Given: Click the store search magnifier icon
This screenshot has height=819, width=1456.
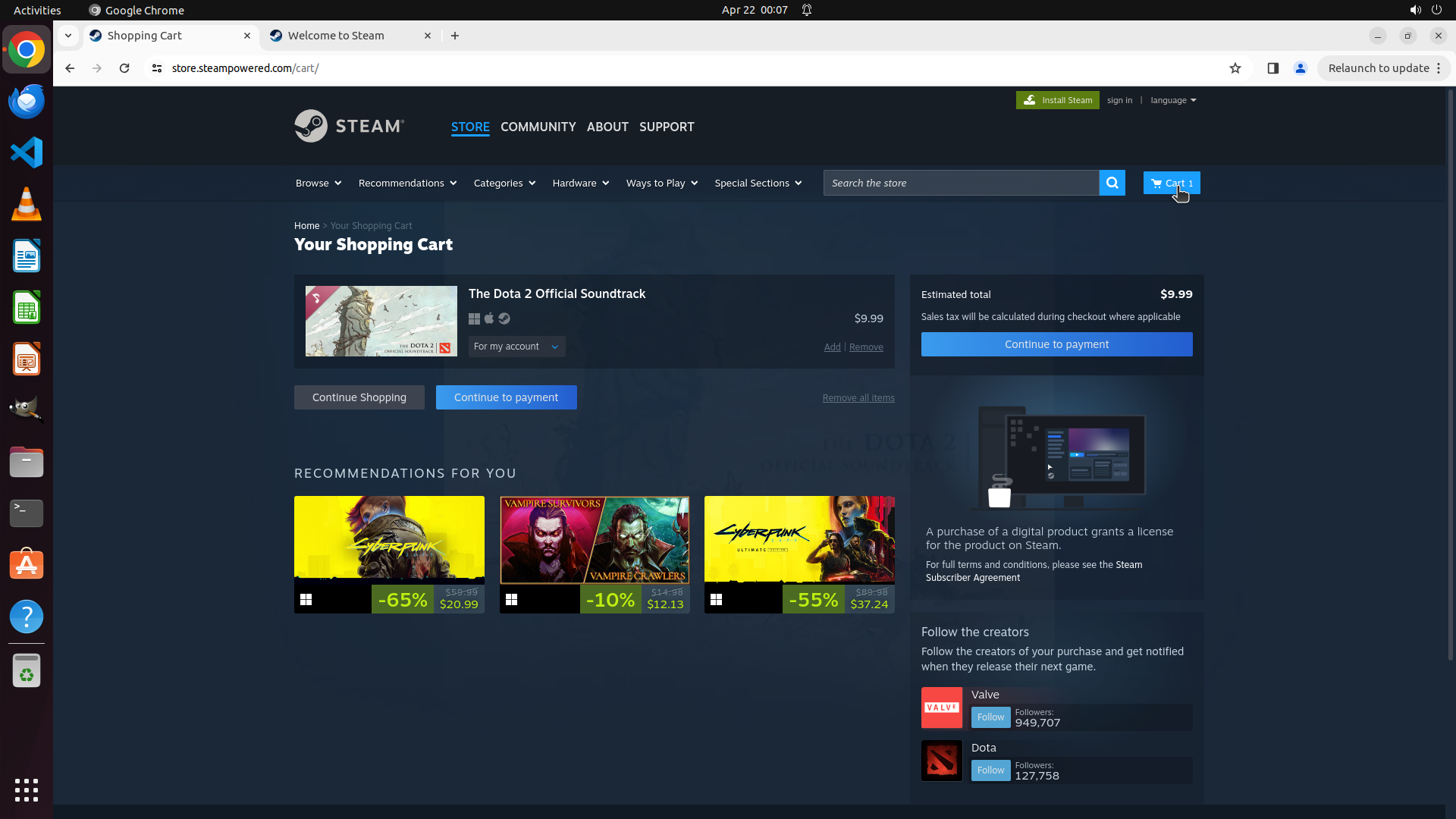Looking at the screenshot, I should tap(1112, 183).
